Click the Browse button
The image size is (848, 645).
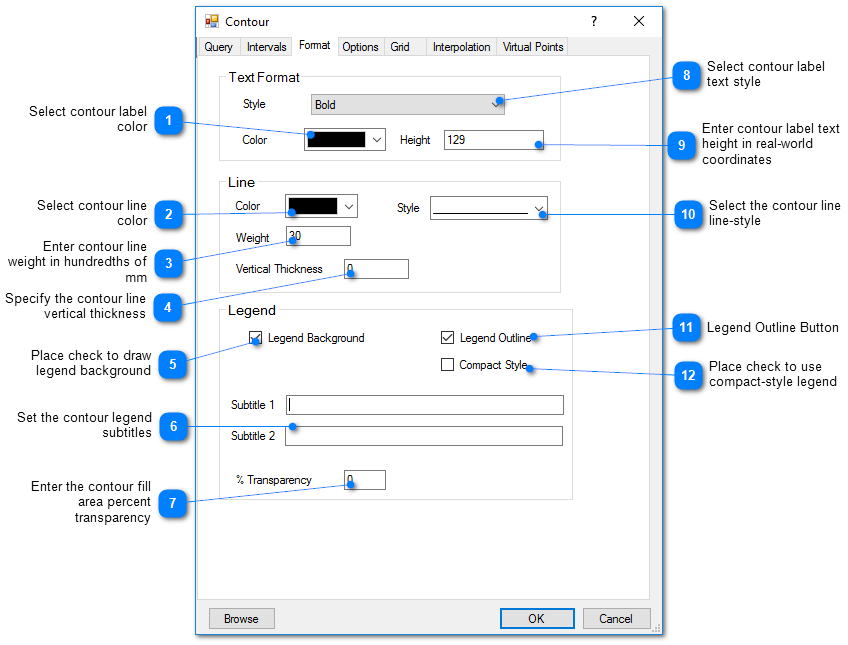(241, 619)
